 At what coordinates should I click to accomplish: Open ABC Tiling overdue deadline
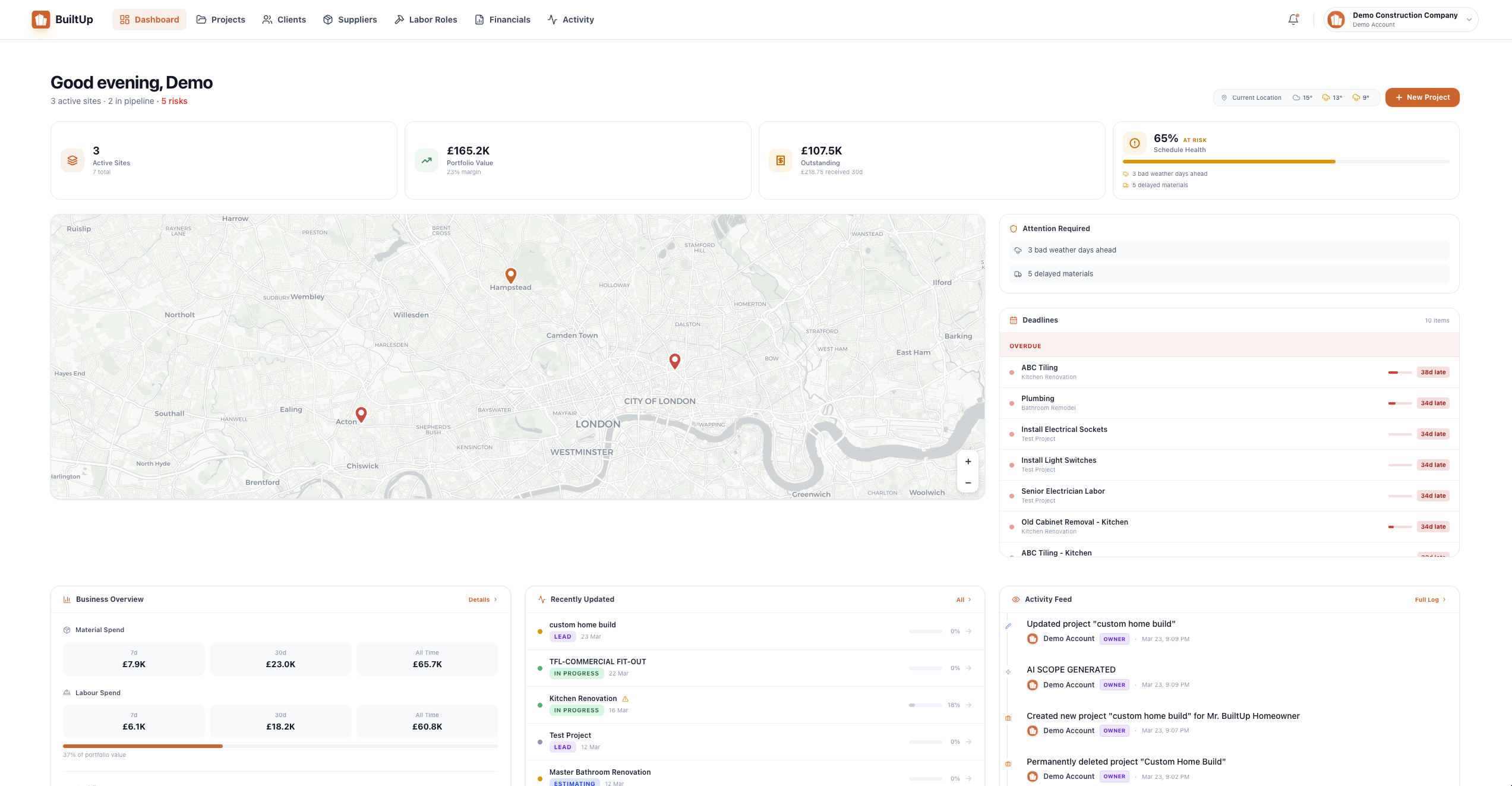coord(1229,373)
